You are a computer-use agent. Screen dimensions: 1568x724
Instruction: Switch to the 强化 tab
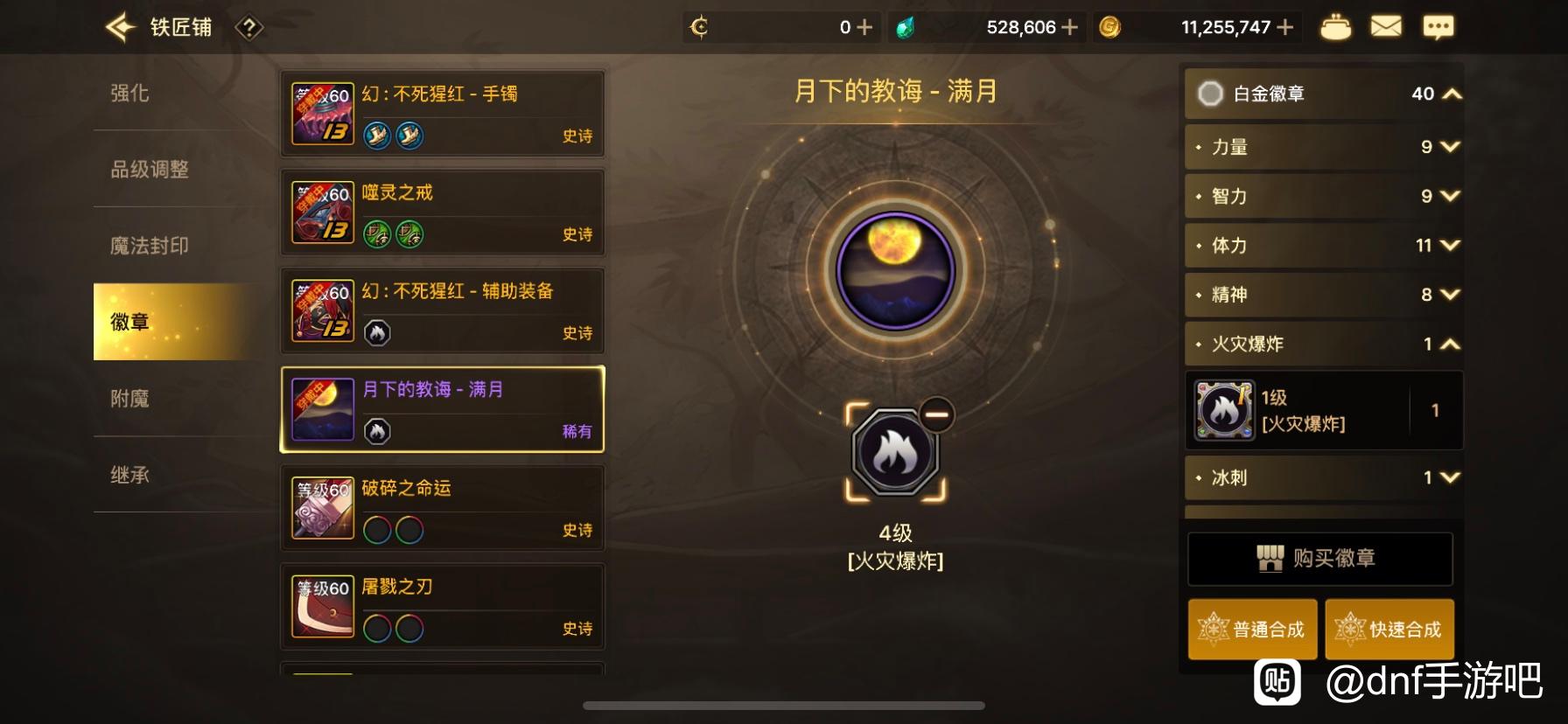(129, 93)
